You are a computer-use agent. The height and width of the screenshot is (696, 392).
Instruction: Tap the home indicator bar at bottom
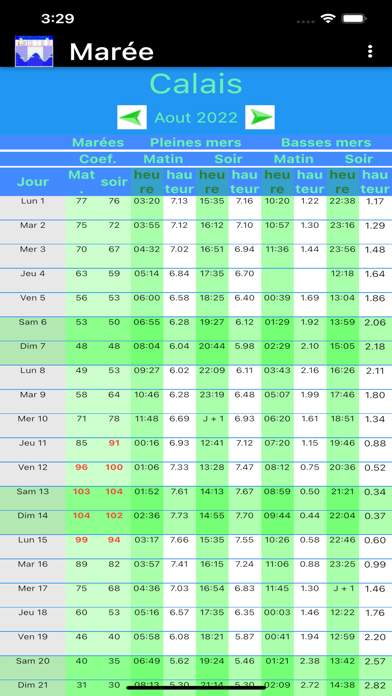pyautogui.click(x=196, y=688)
